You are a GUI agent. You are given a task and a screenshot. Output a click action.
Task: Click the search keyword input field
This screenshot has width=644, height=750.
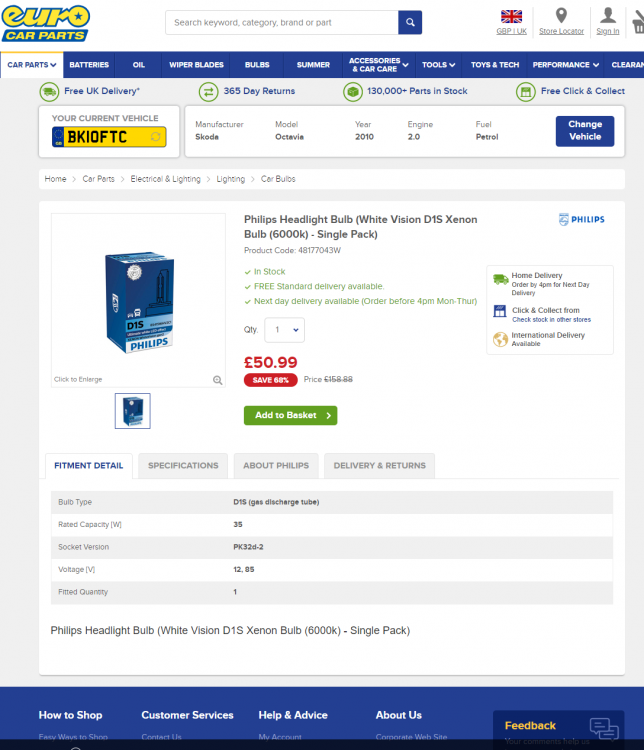pyautogui.click(x=282, y=22)
